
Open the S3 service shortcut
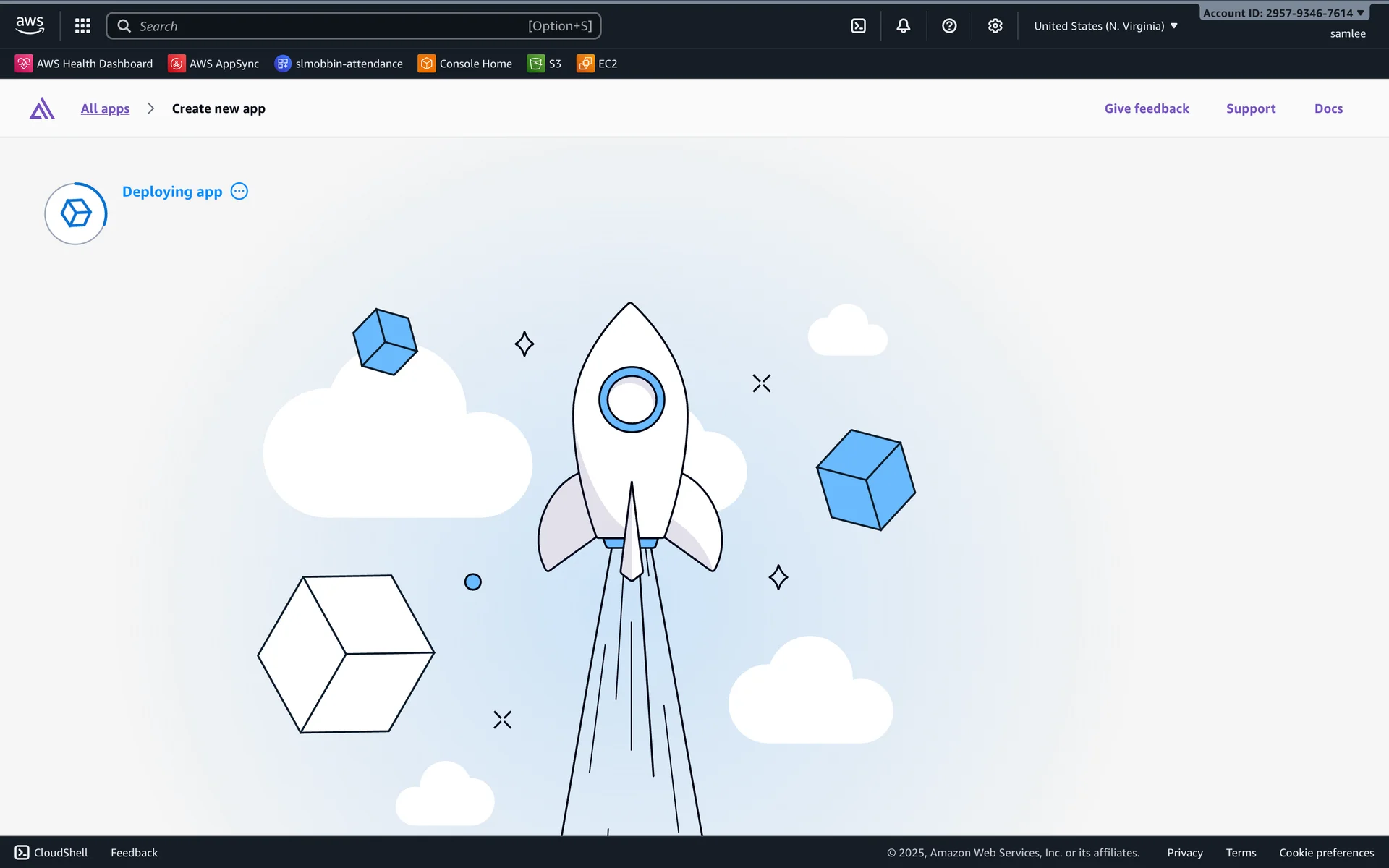pyautogui.click(x=545, y=64)
